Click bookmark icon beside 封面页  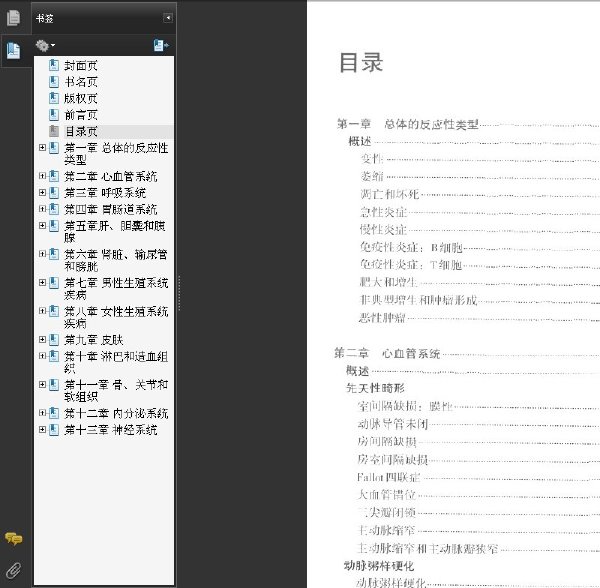coord(54,65)
